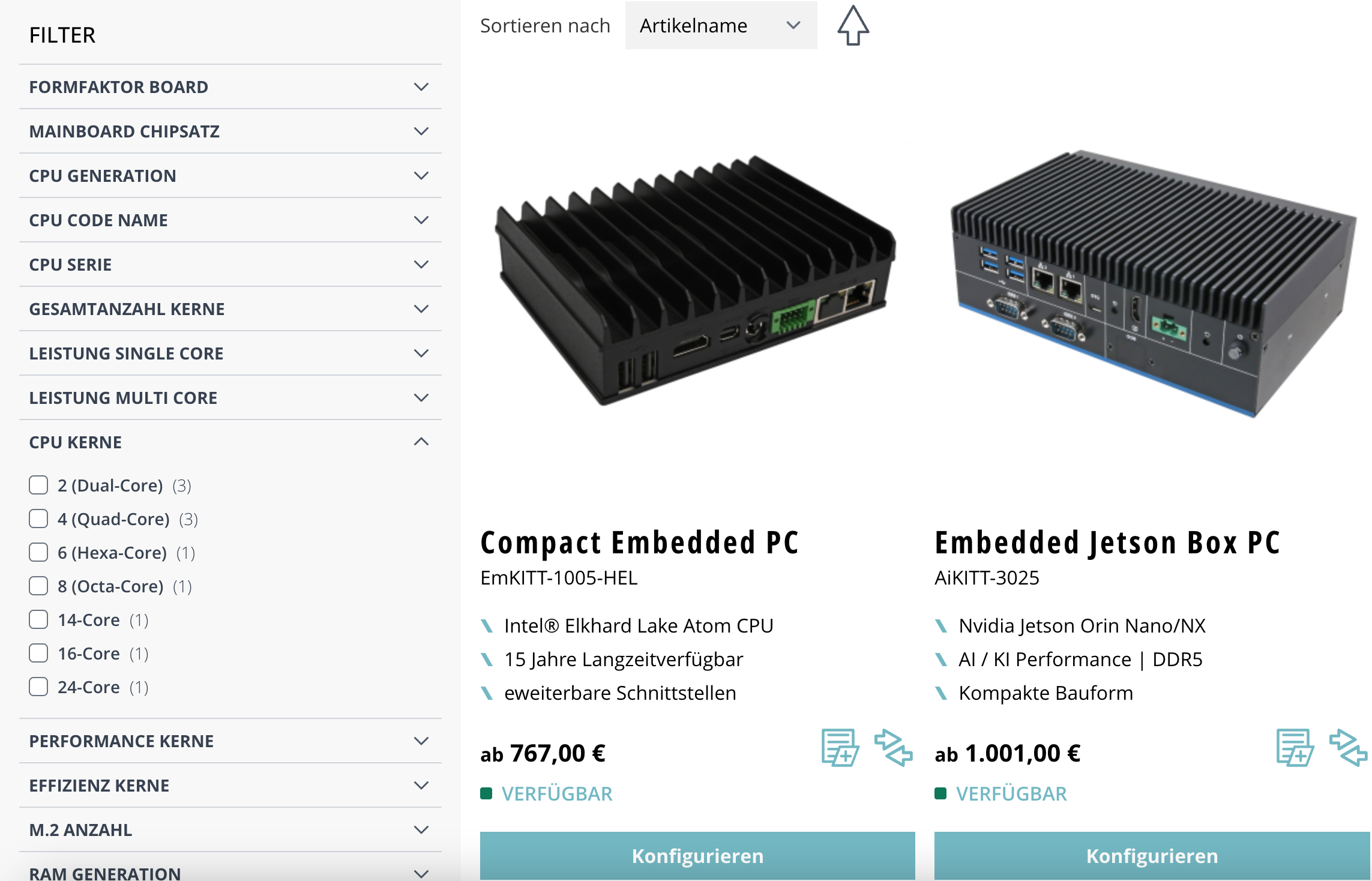This screenshot has height=881, width=1372.
Task: Click Konfigurieren for Compact Embedded PC
Action: (x=697, y=855)
